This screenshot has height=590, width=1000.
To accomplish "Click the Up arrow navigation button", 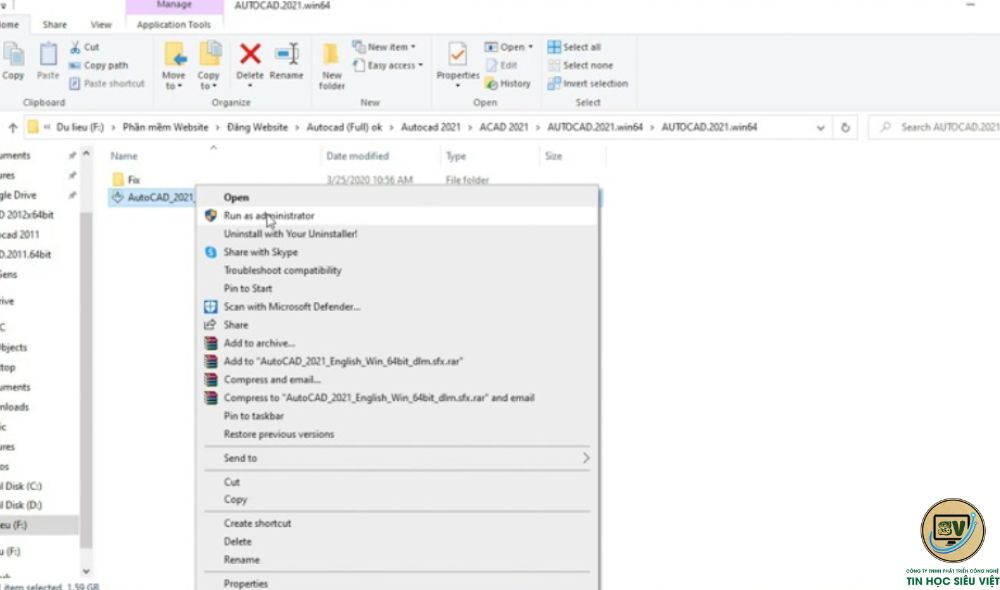I will click(13, 128).
